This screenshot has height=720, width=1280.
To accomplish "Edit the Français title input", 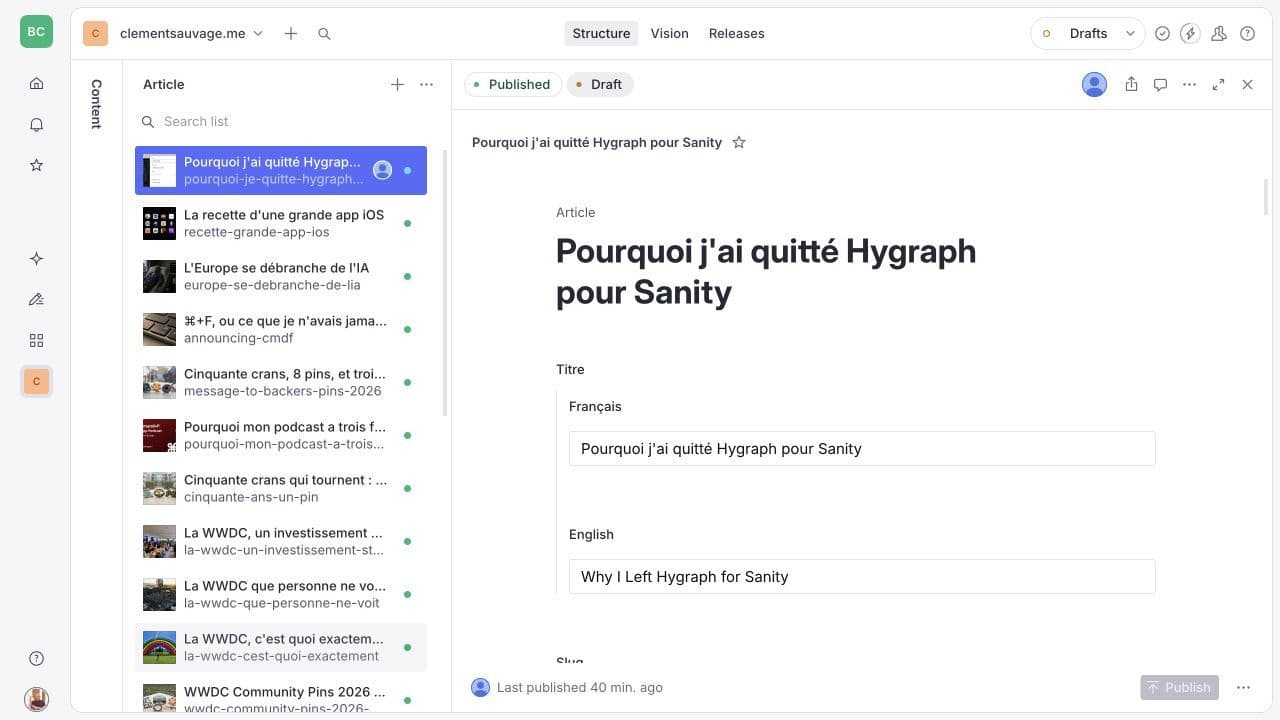I will pos(862,448).
